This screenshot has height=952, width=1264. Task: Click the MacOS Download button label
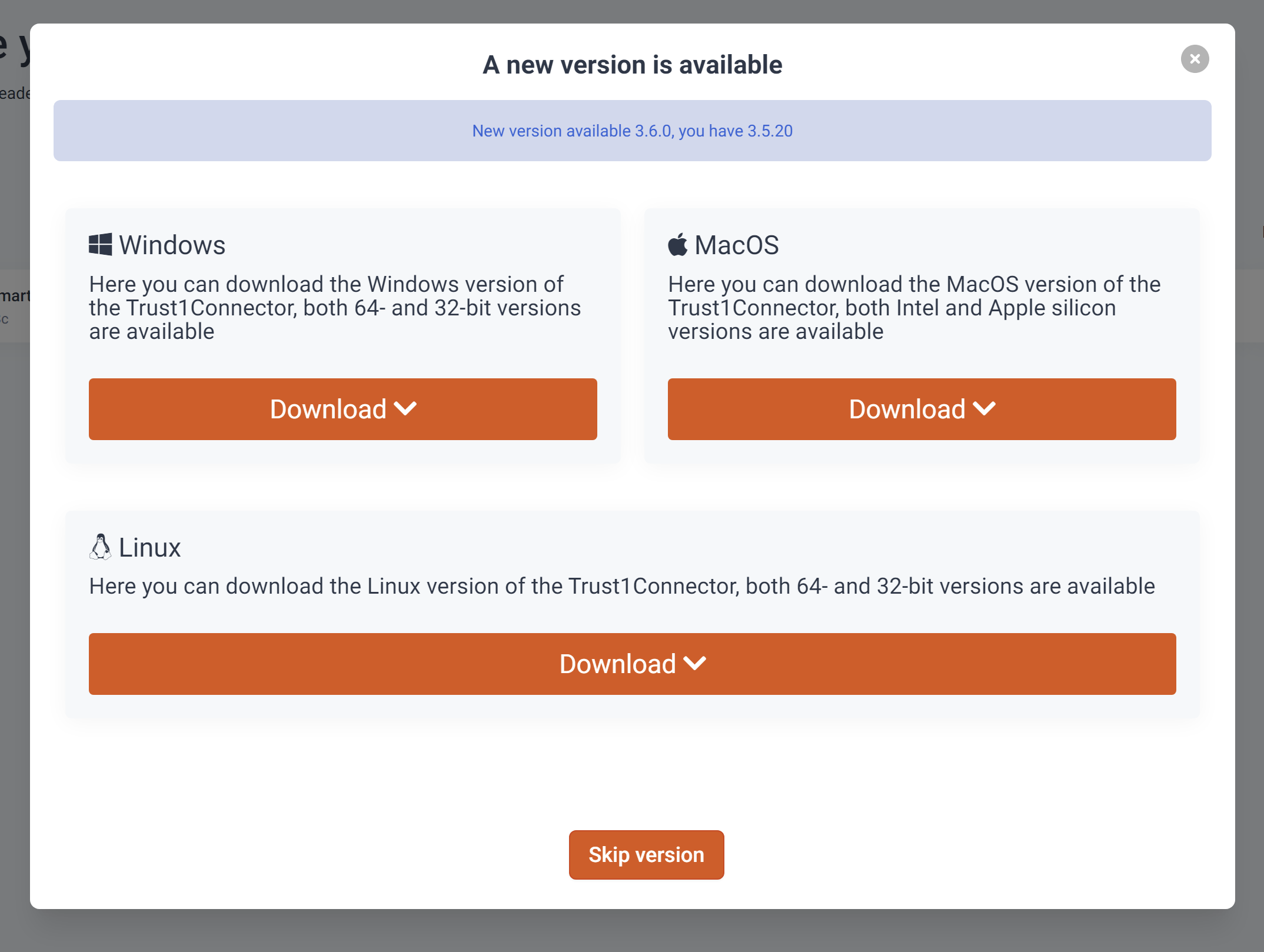pyautogui.click(x=907, y=410)
